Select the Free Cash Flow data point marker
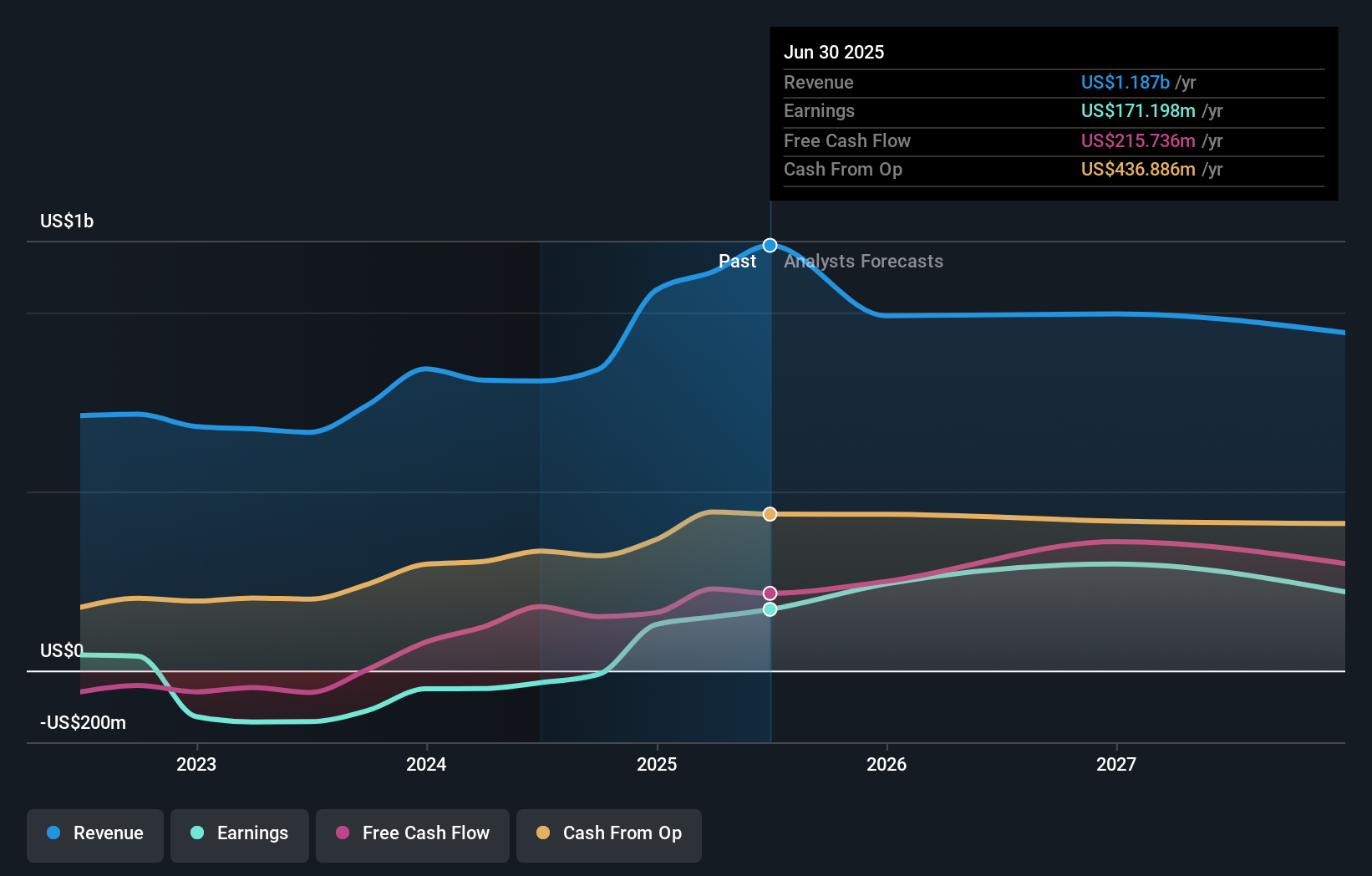This screenshot has width=1372, height=876. 769,593
